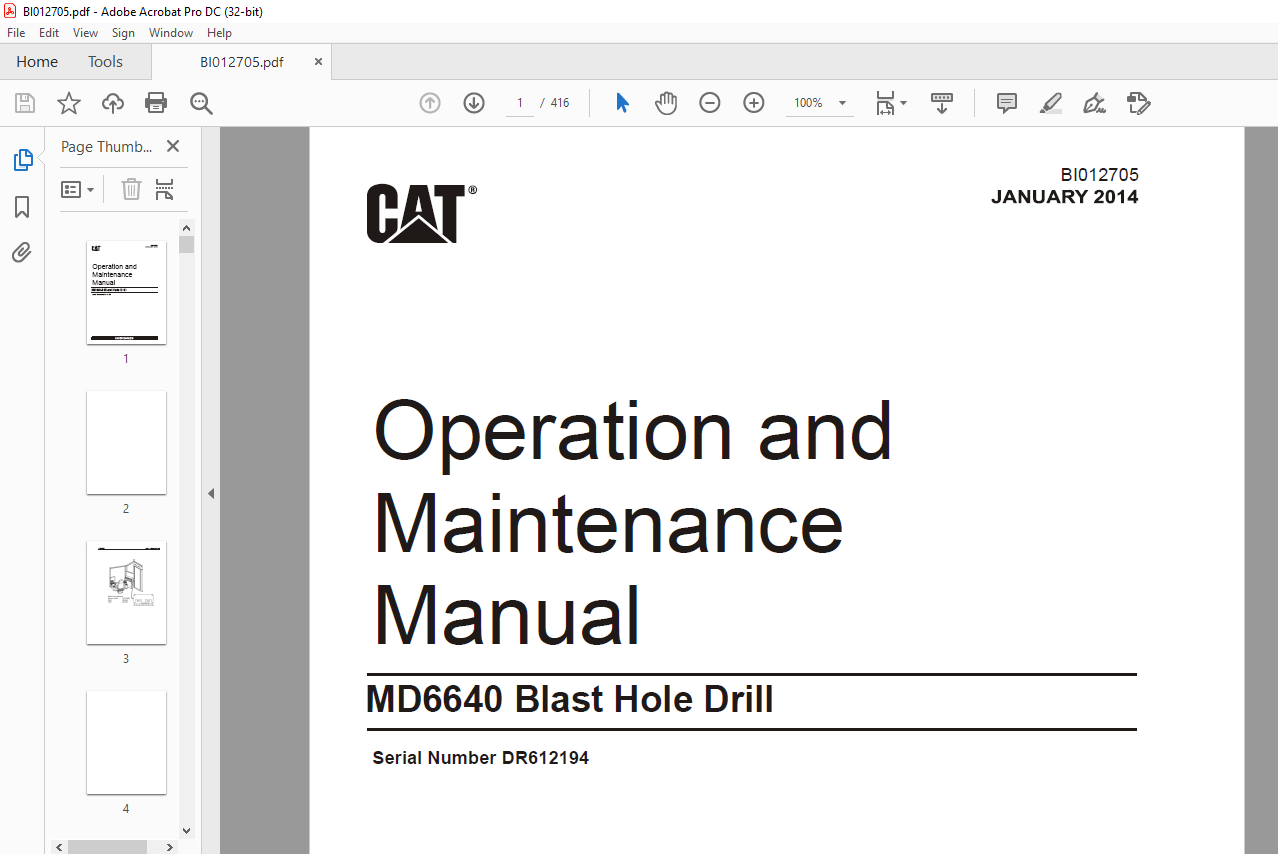Image resolution: width=1278 pixels, height=854 pixels.
Task: Print the document using the printer icon
Action: pyautogui.click(x=156, y=103)
